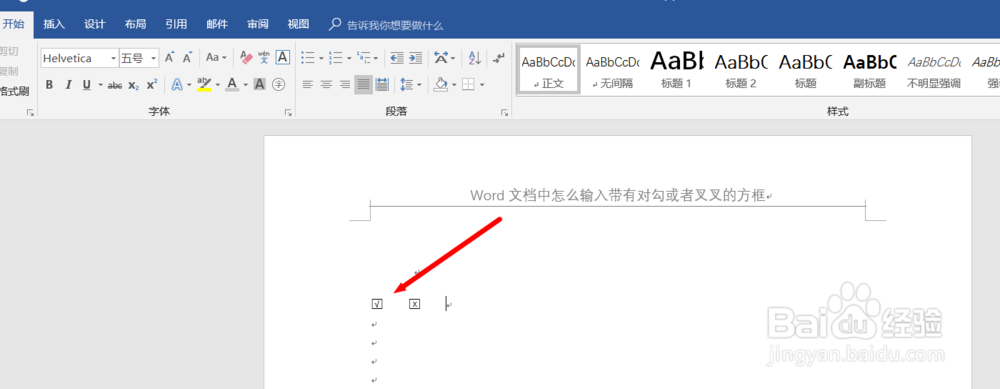The width and height of the screenshot is (1000, 389).
Task: Shrink font size icon
Action: 187,58
